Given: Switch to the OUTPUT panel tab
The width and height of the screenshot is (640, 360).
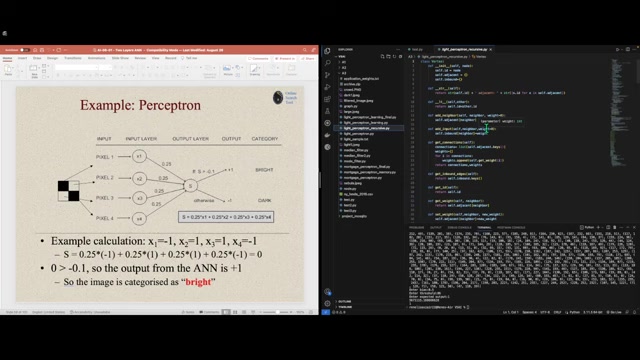Looking at the screenshot, I should coord(436,227).
